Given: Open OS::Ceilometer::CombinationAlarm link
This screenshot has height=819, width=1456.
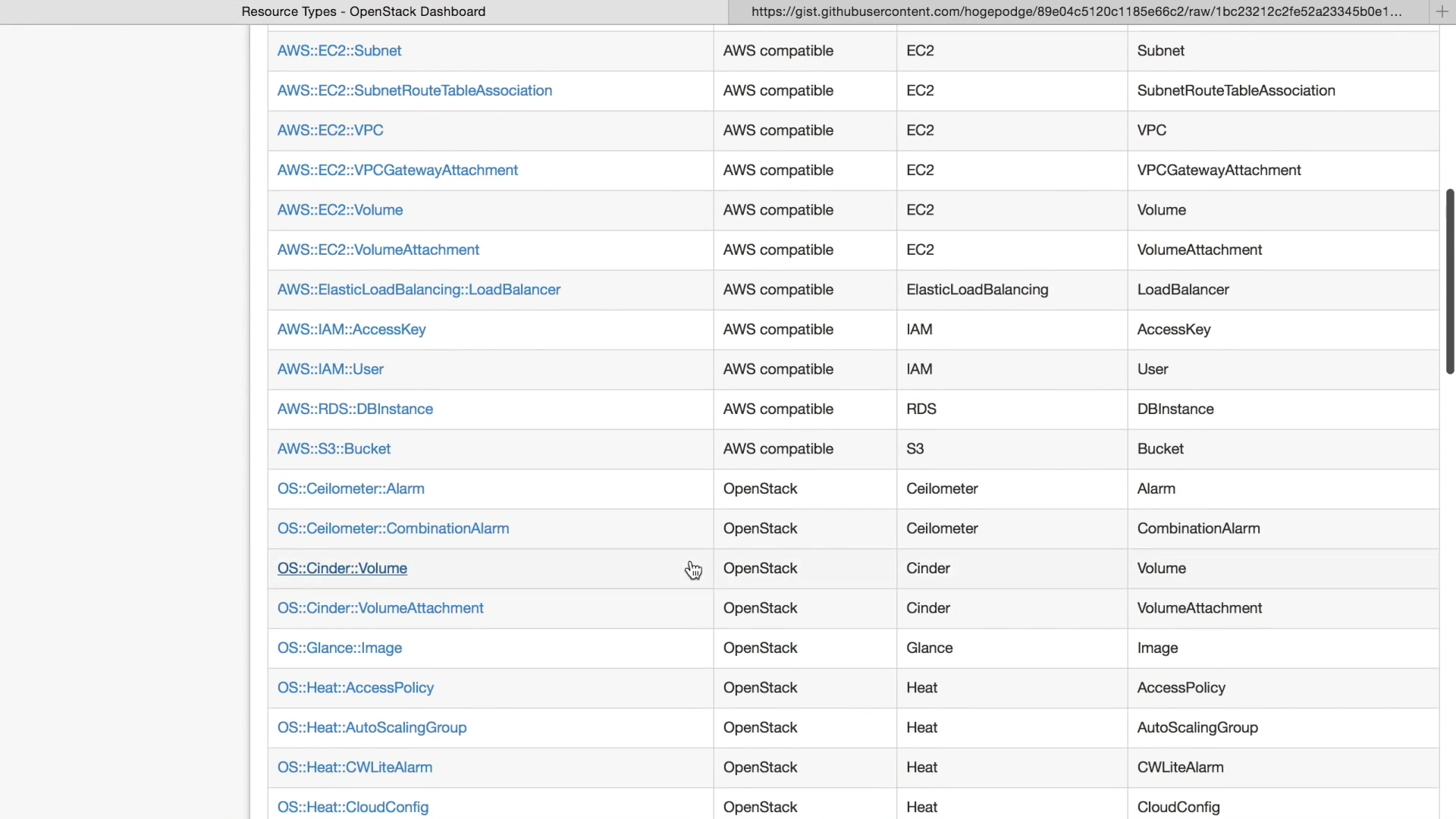Looking at the screenshot, I should point(393,529).
